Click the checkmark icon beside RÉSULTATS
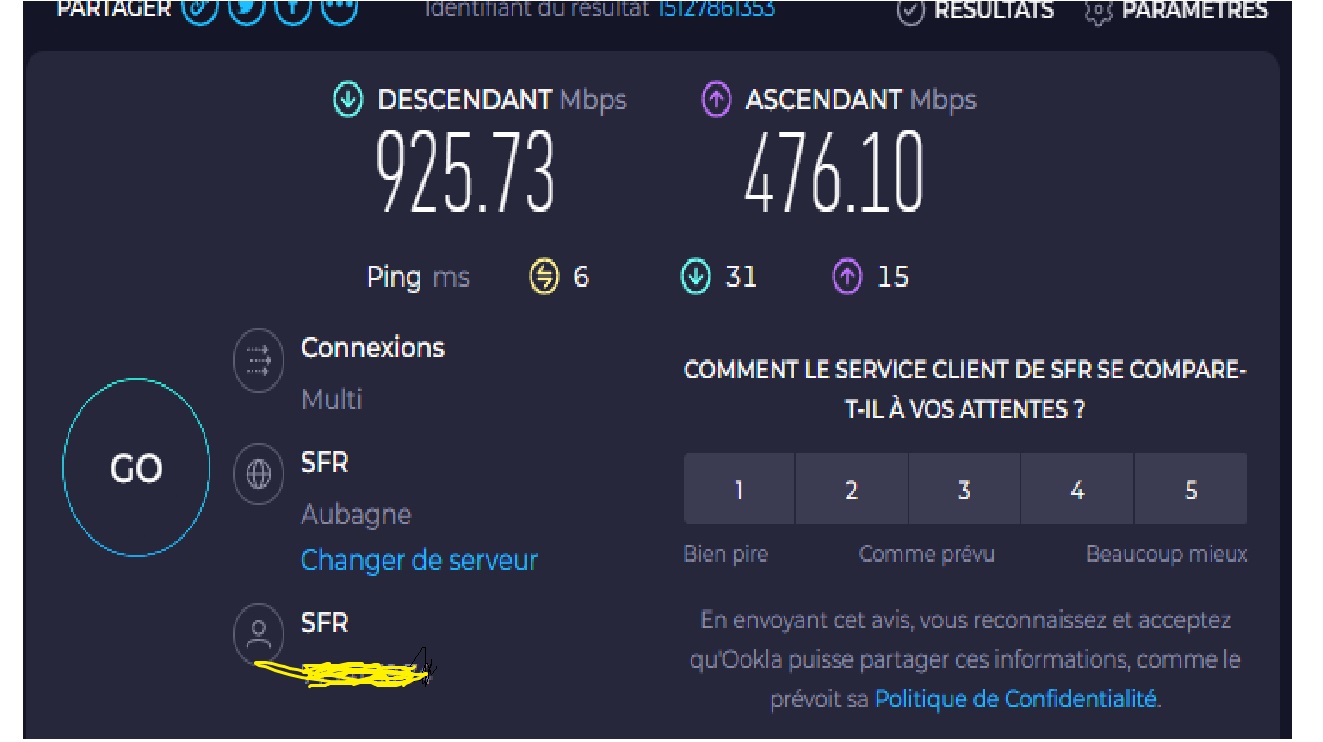Screen dimensions: 1323x742 point(910,12)
